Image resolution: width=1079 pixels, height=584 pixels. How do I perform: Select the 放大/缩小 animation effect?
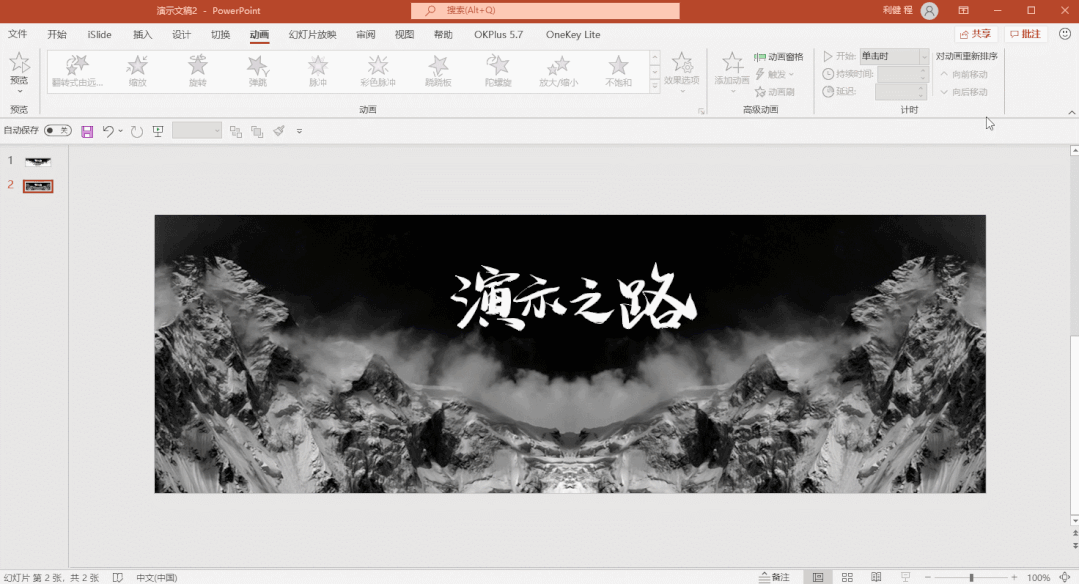point(558,71)
